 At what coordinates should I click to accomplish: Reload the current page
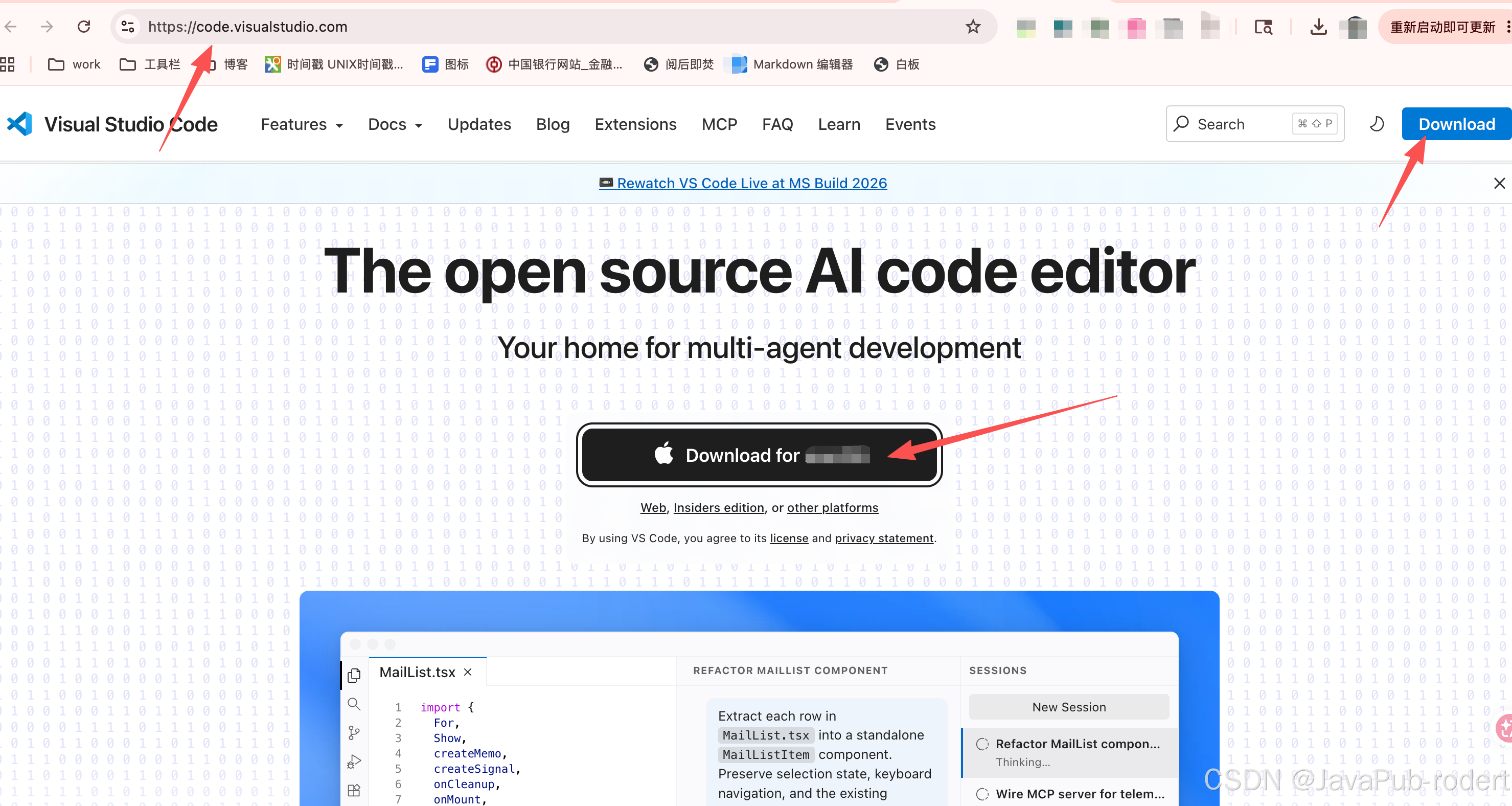click(84, 27)
